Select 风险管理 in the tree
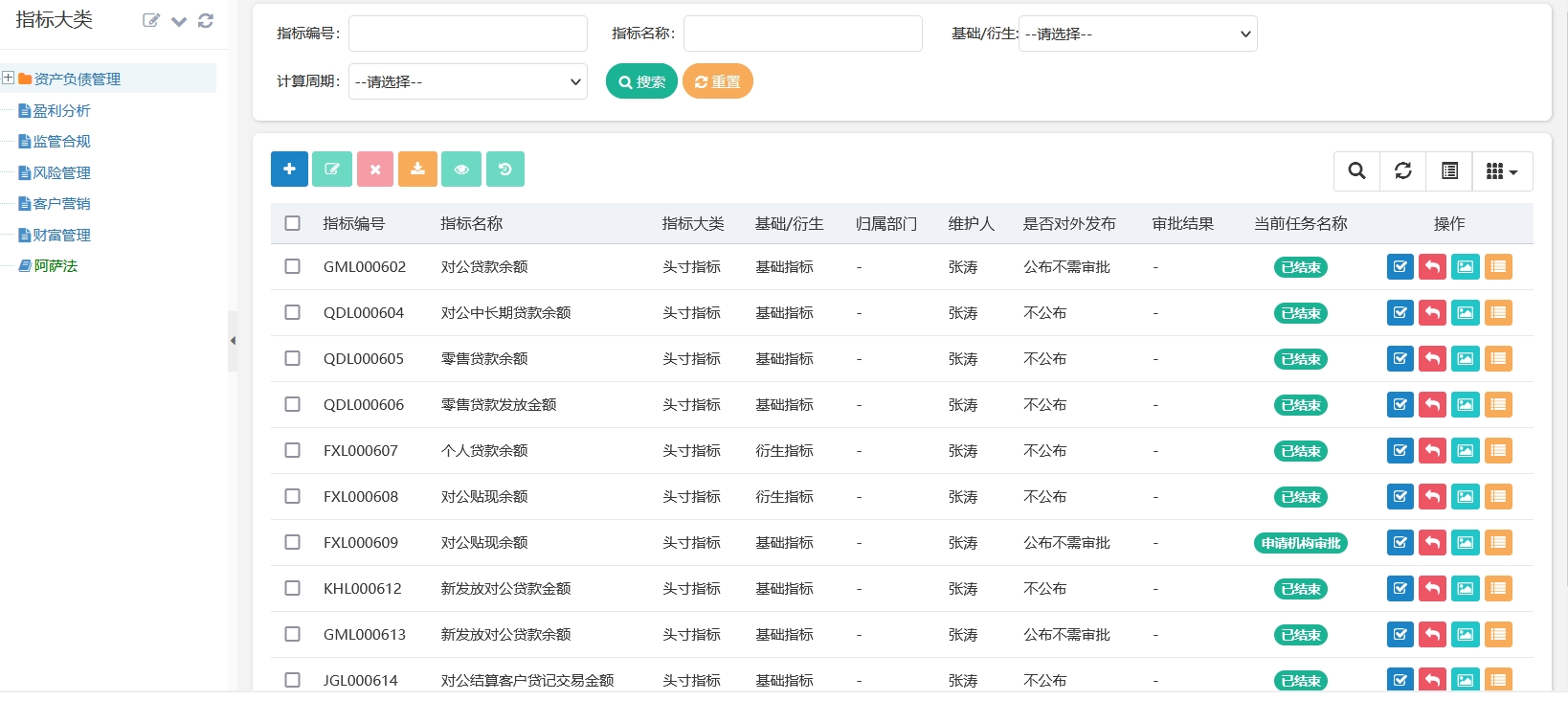Viewport: 1568px width, 701px height. 62,173
